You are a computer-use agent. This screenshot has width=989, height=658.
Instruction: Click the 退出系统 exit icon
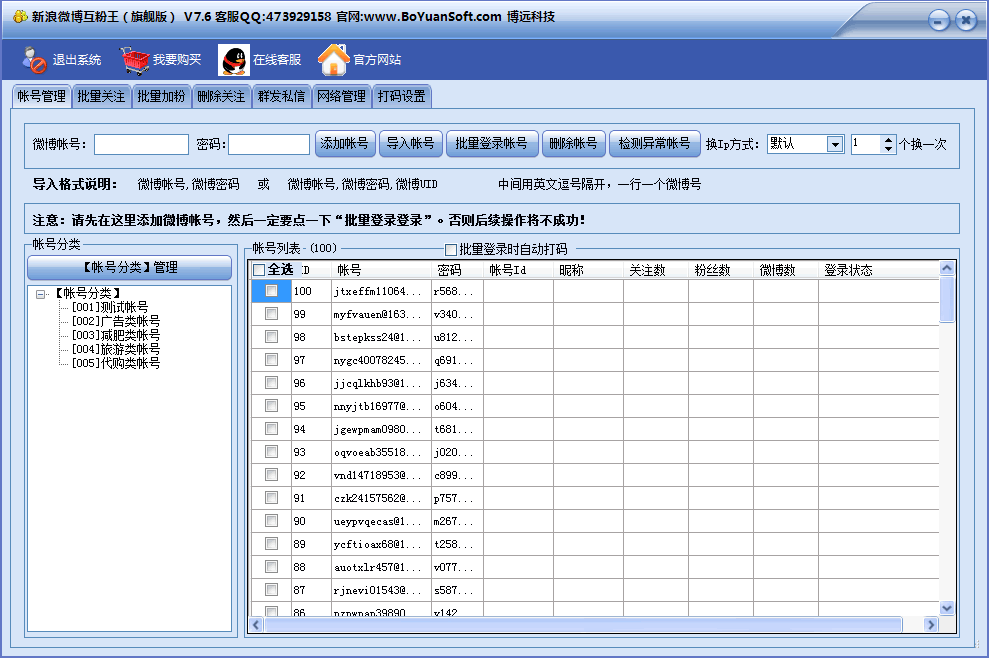[x=34, y=60]
